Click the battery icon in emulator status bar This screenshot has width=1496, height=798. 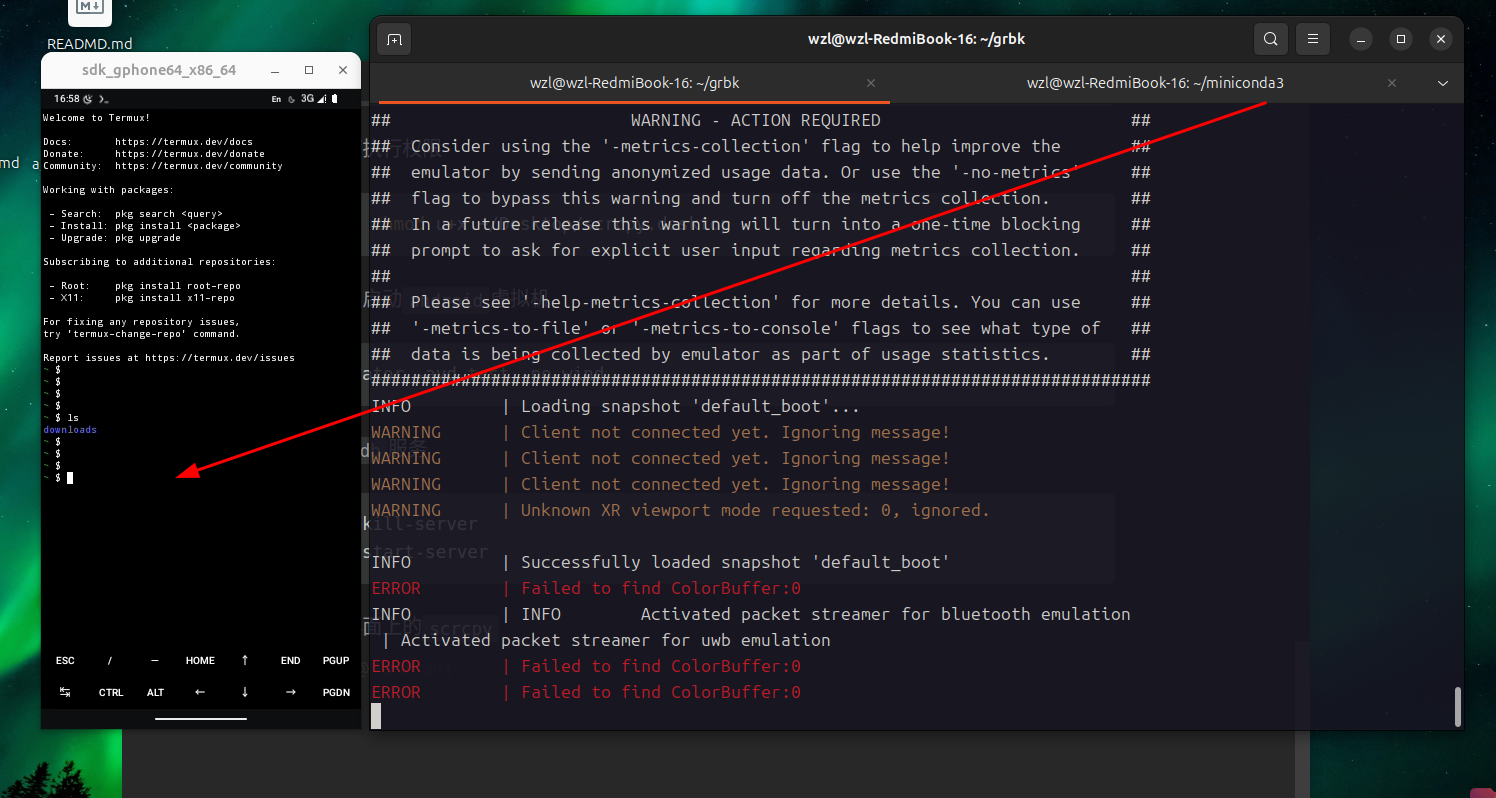pyautogui.click(x=334, y=99)
